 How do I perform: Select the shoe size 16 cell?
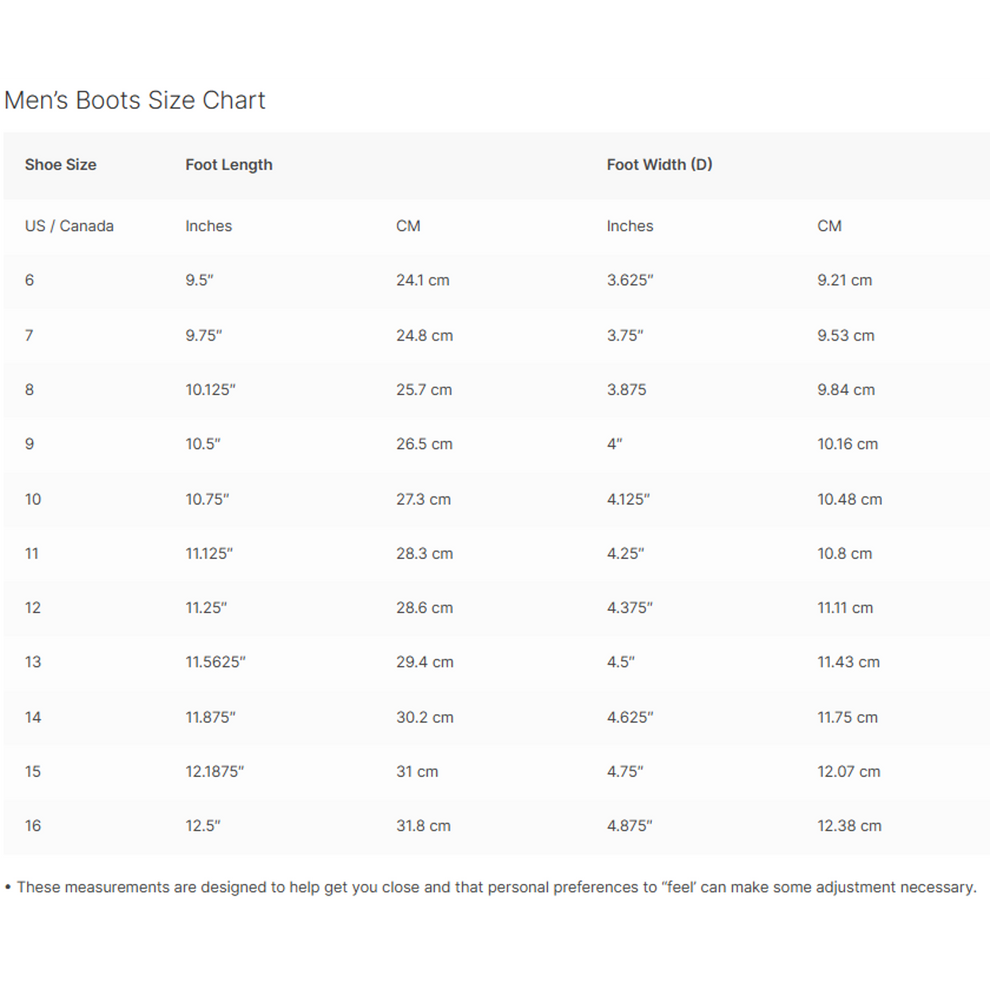click(x=33, y=826)
